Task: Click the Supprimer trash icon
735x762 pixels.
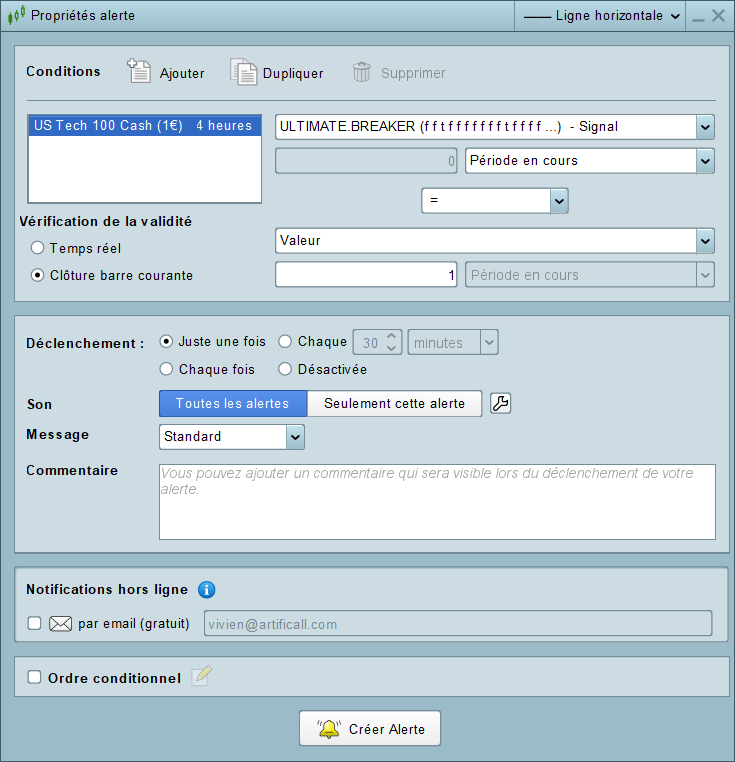Action: 362,72
